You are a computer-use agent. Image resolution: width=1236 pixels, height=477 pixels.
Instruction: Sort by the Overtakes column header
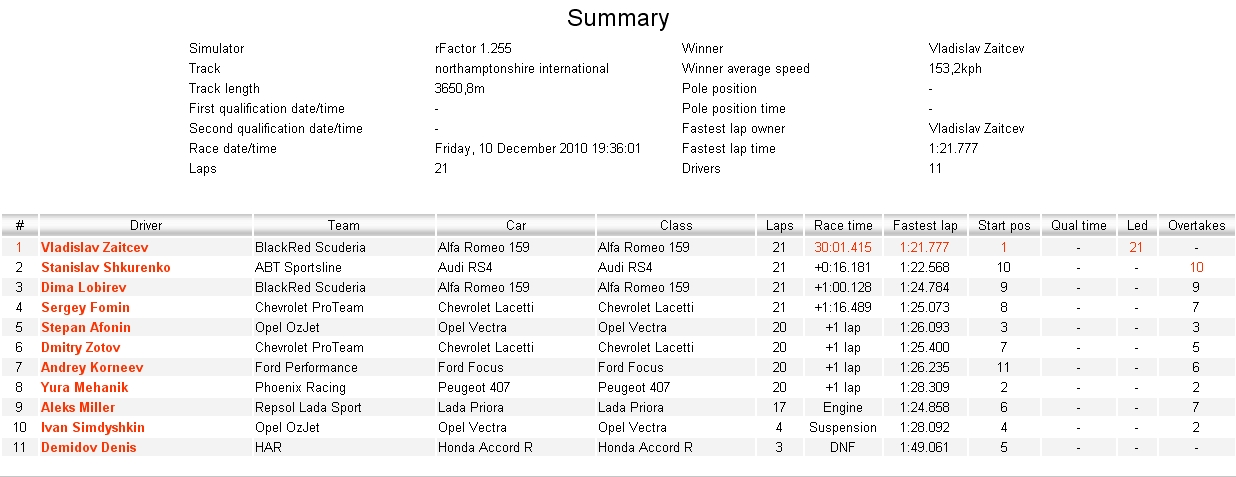(x=1196, y=225)
